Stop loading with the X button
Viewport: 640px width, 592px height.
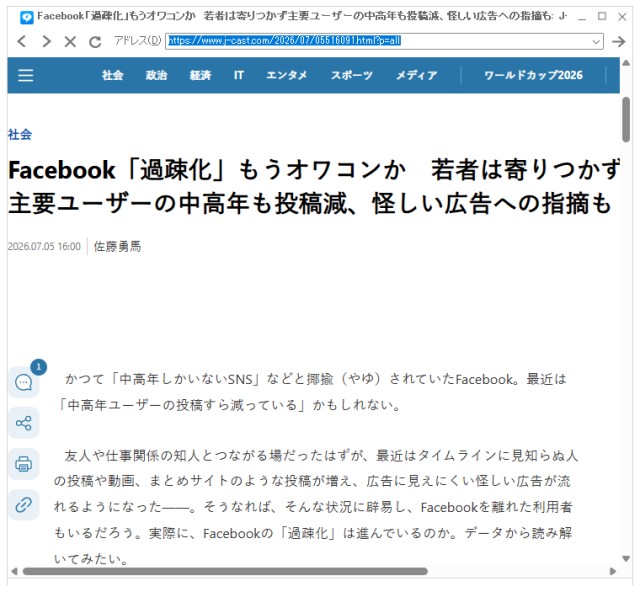pos(70,41)
